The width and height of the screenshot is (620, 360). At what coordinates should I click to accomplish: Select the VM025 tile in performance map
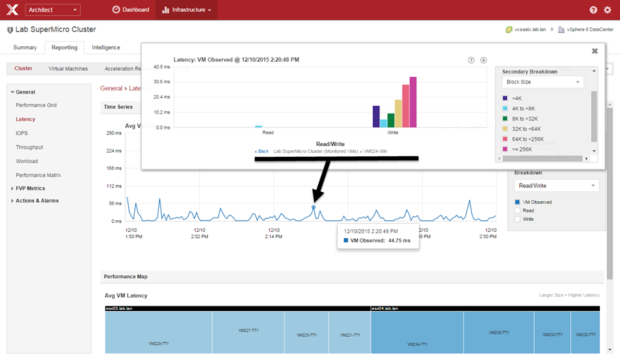click(x=306, y=332)
